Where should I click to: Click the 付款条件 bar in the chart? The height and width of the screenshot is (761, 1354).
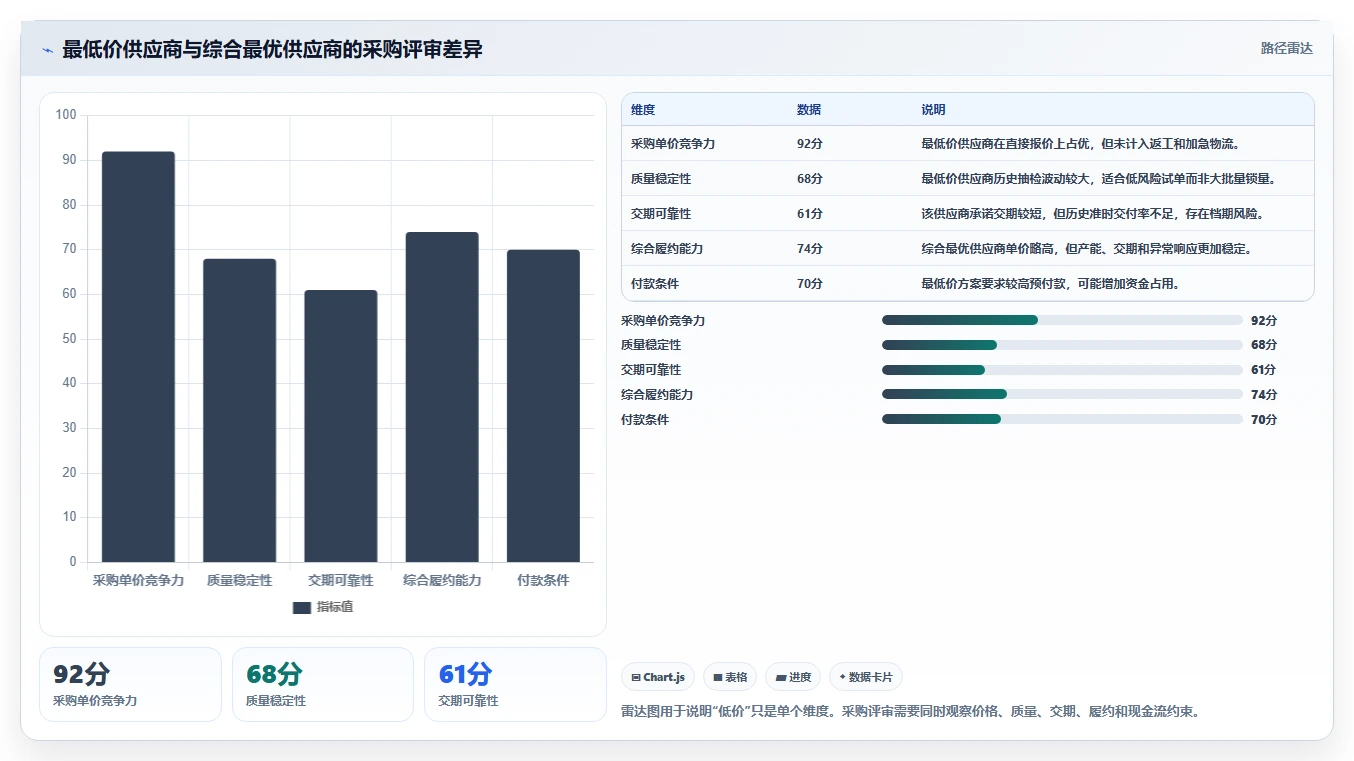pyautogui.click(x=543, y=406)
